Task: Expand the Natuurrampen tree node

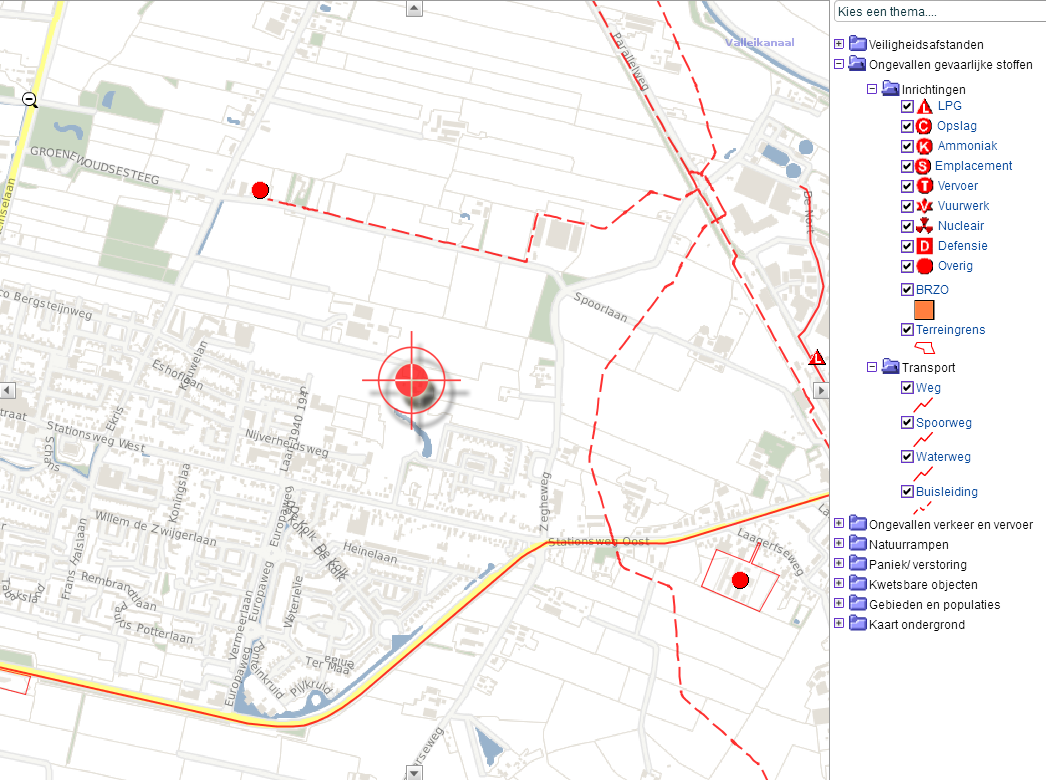Action: (x=839, y=545)
